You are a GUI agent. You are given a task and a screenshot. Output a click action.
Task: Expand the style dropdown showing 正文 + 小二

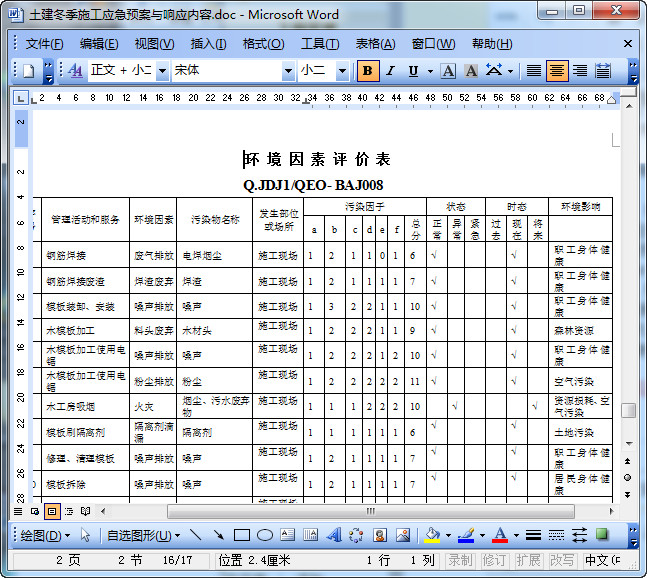[x=163, y=71]
